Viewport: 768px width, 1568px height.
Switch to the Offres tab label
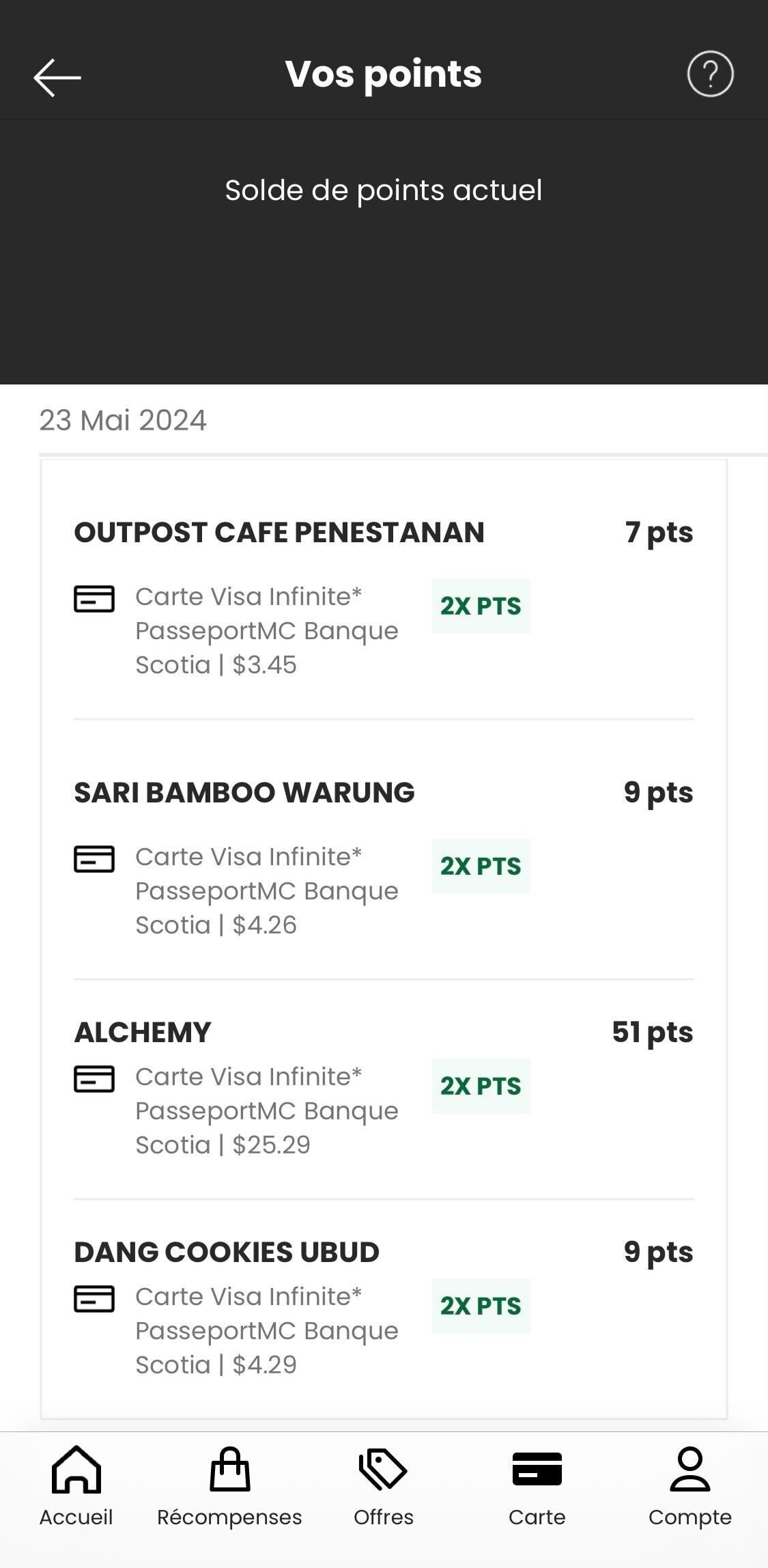point(383,1517)
